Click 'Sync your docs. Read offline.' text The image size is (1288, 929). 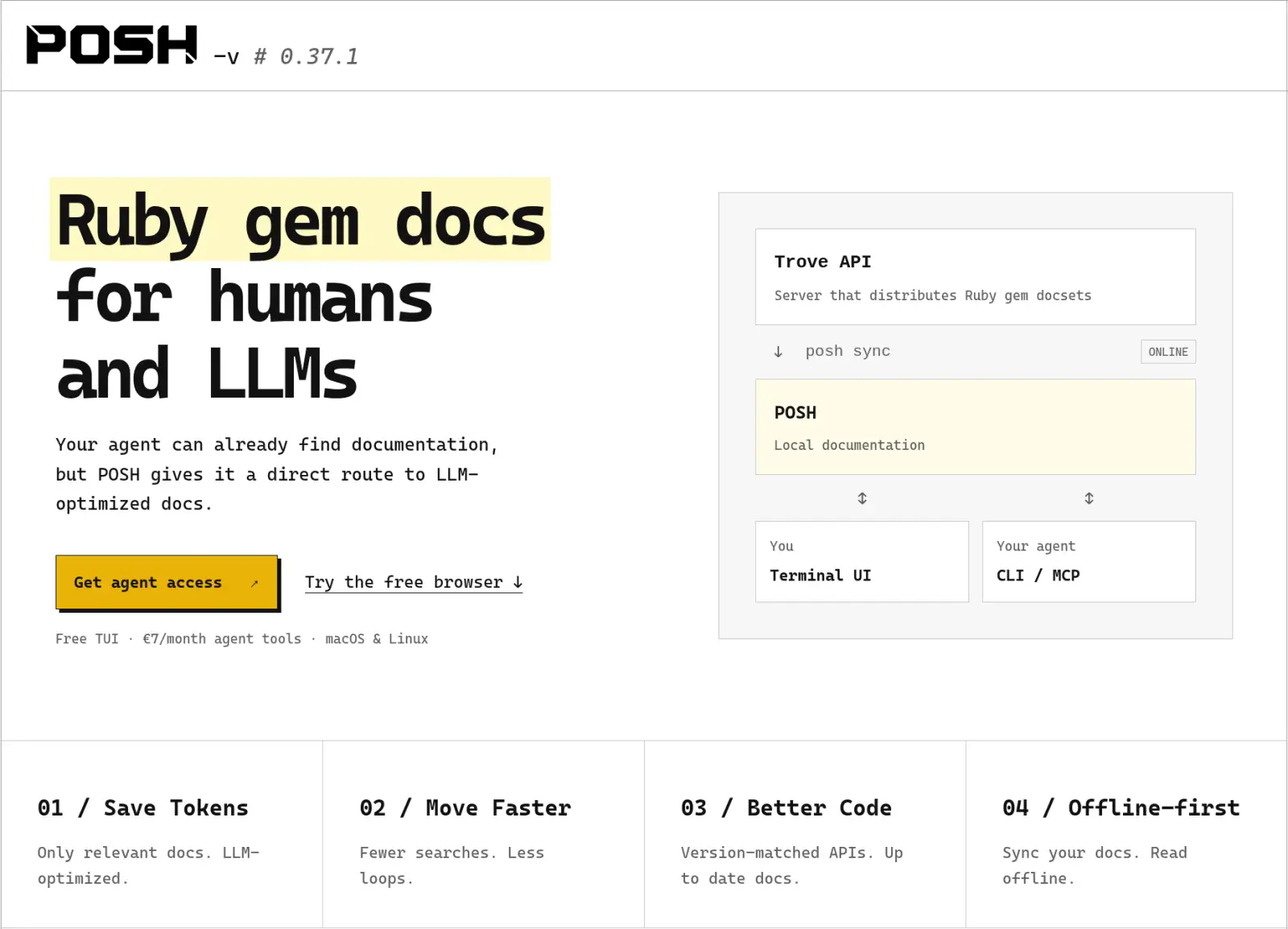1095,865
